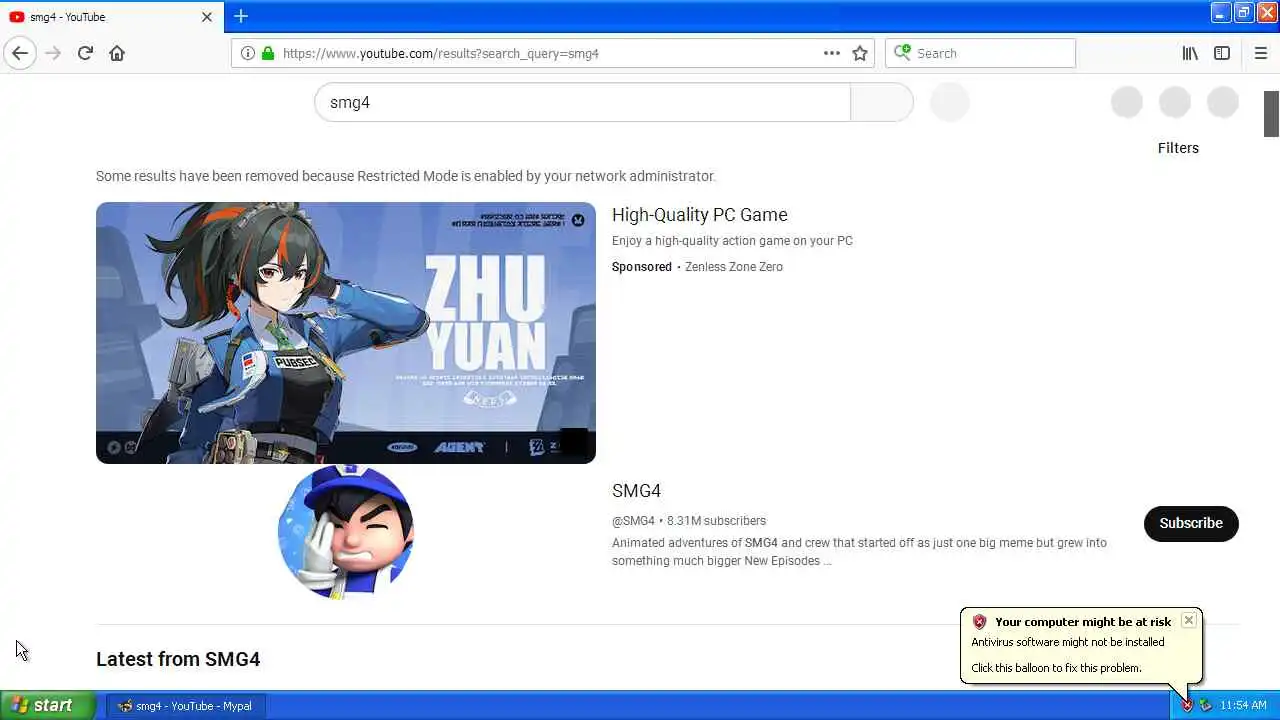Open the Filters option
The width and height of the screenshot is (1280, 720).
pos(1178,148)
